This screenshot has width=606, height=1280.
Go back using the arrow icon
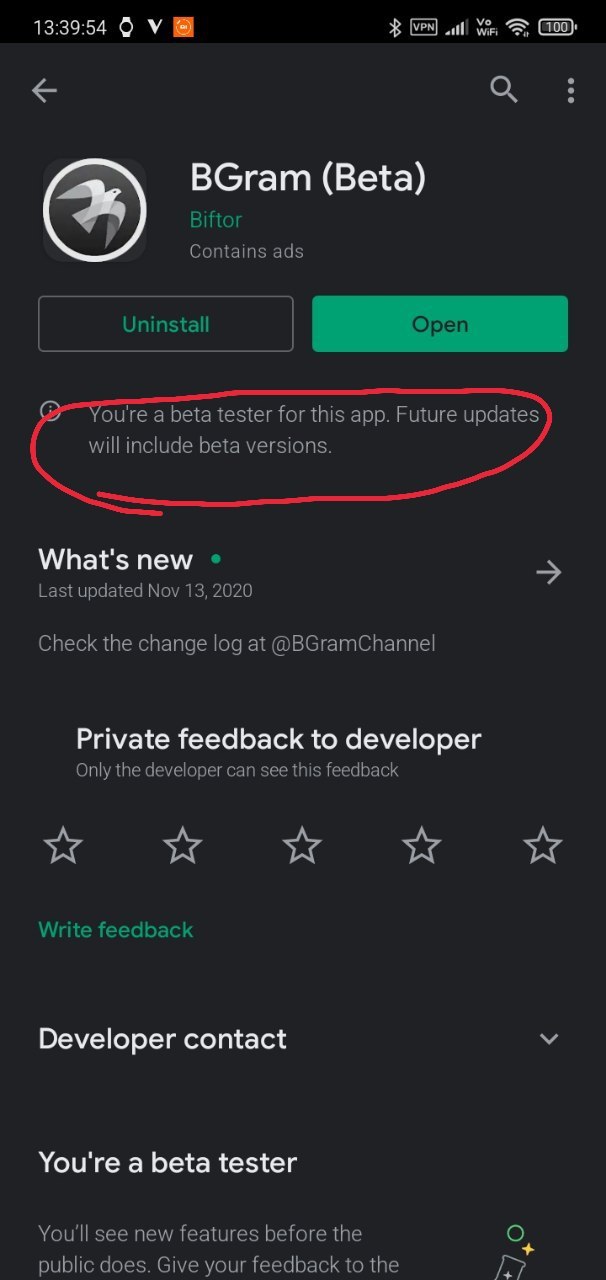(x=44, y=91)
